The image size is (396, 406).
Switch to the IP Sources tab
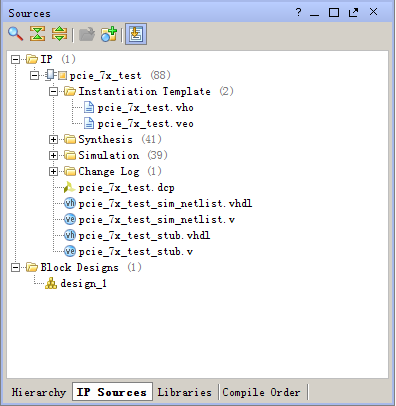[112, 392]
